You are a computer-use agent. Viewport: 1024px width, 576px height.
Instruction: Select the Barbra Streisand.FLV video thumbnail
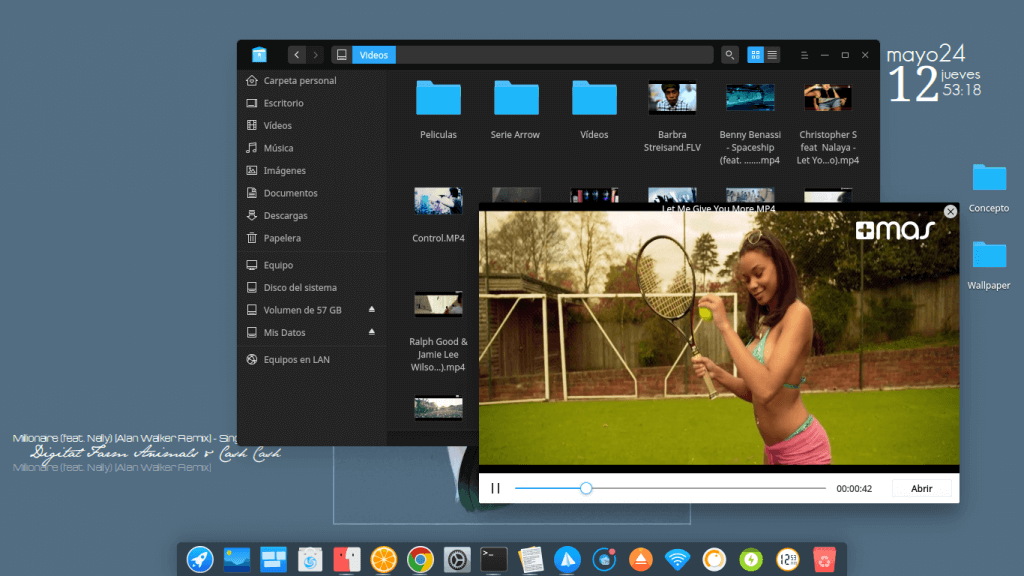(672, 98)
